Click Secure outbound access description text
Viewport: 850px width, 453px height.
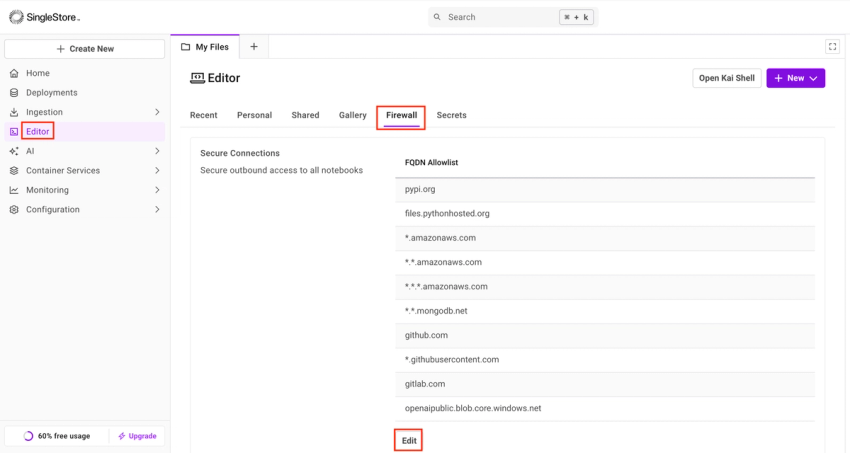click(281, 170)
